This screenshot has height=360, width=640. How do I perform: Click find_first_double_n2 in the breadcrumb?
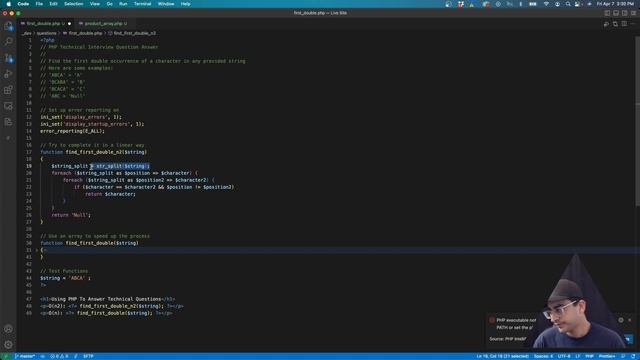click(x=134, y=33)
